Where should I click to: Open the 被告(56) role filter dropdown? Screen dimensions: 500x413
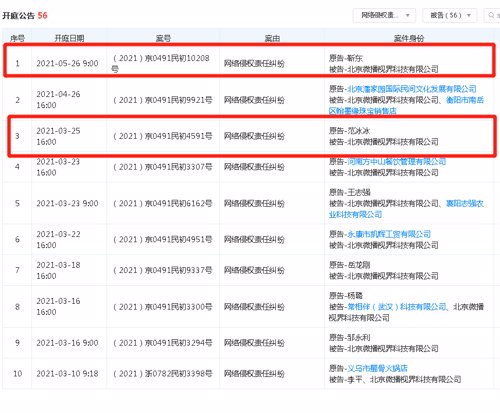pos(450,15)
